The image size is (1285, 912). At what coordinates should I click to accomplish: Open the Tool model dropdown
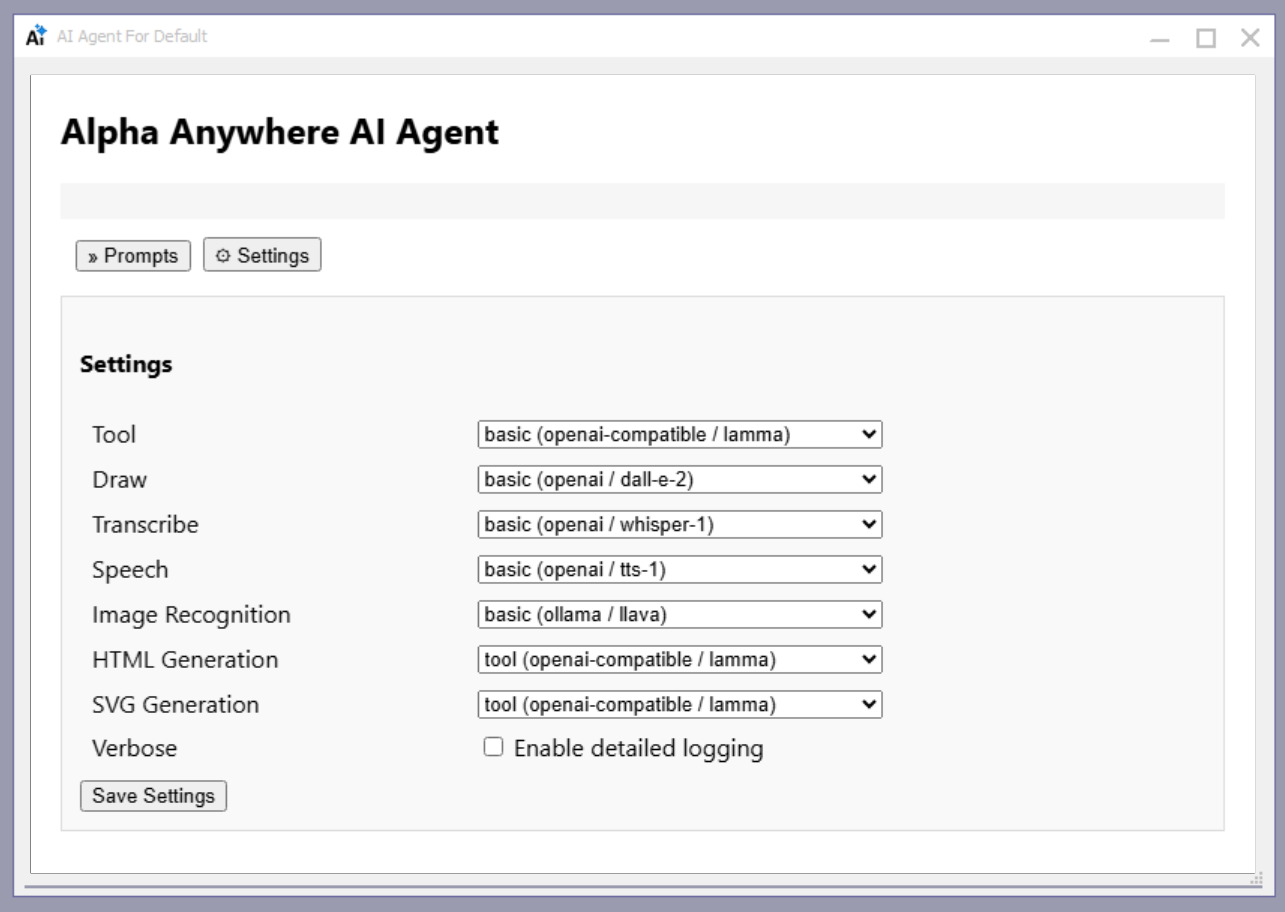coord(680,435)
